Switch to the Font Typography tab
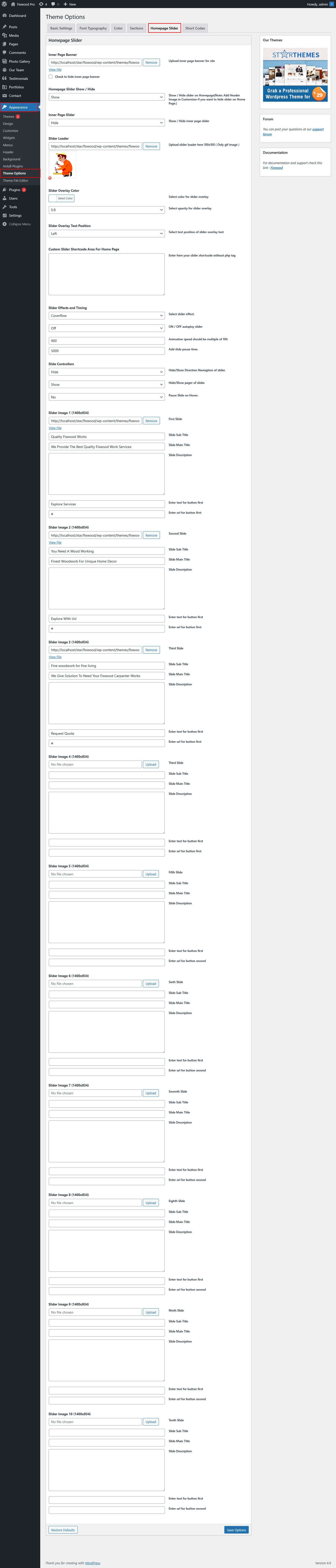The height and width of the screenshot is (1568, 336). [x=93, y=28]
